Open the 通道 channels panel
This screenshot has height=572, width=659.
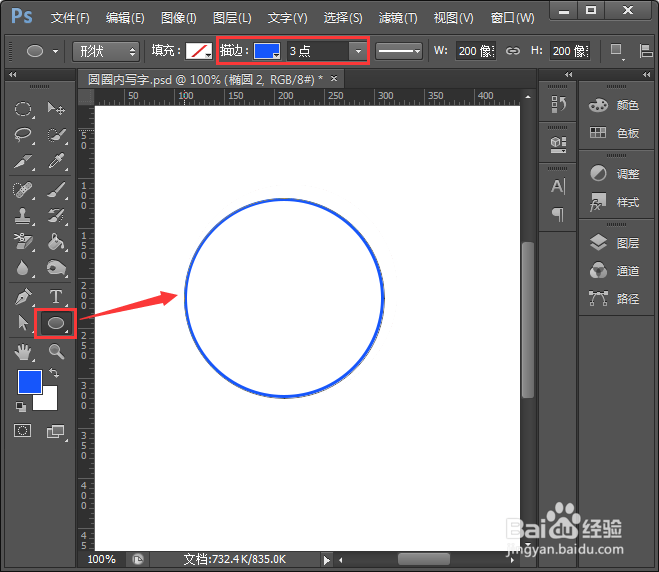(614, 271)
